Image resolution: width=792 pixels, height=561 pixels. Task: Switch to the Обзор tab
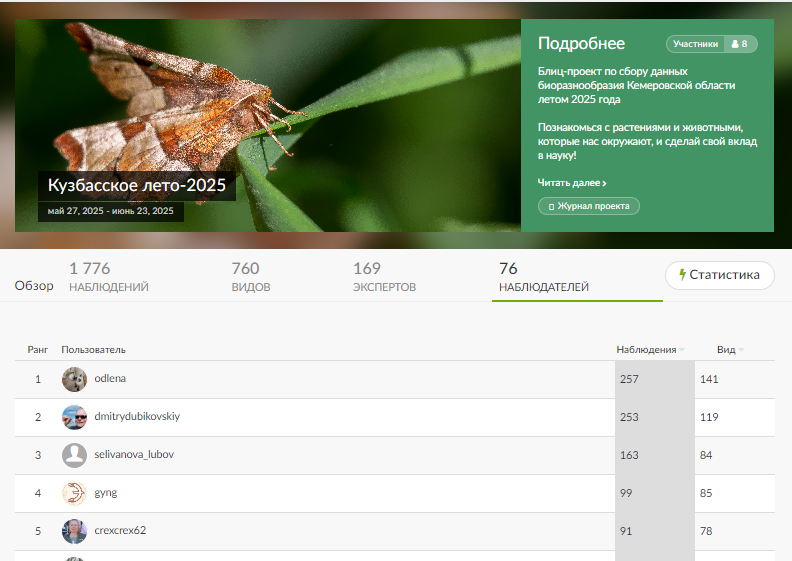[x=34, y=286]
